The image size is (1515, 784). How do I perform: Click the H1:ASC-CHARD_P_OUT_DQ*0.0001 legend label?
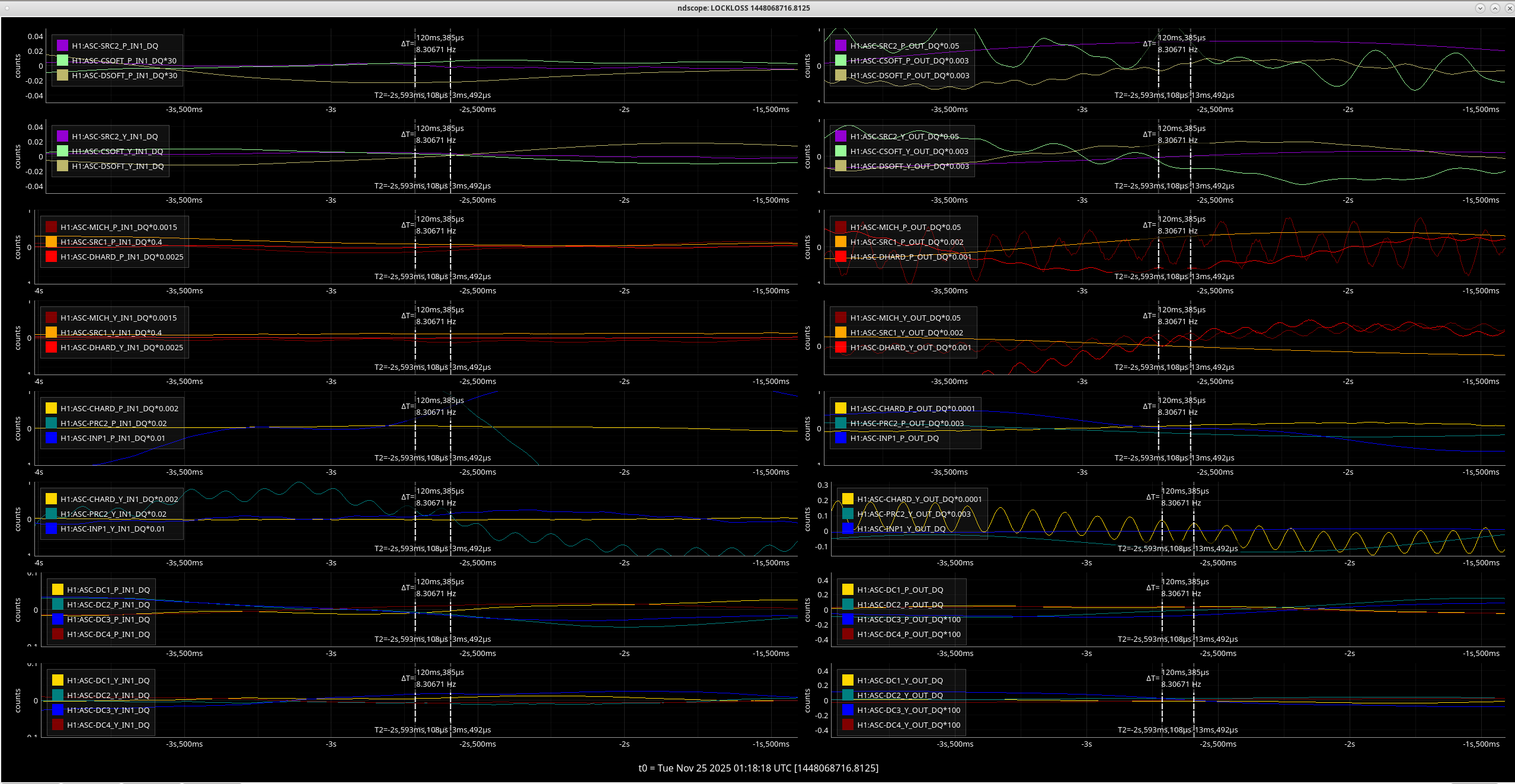click(x=912, y=408)
